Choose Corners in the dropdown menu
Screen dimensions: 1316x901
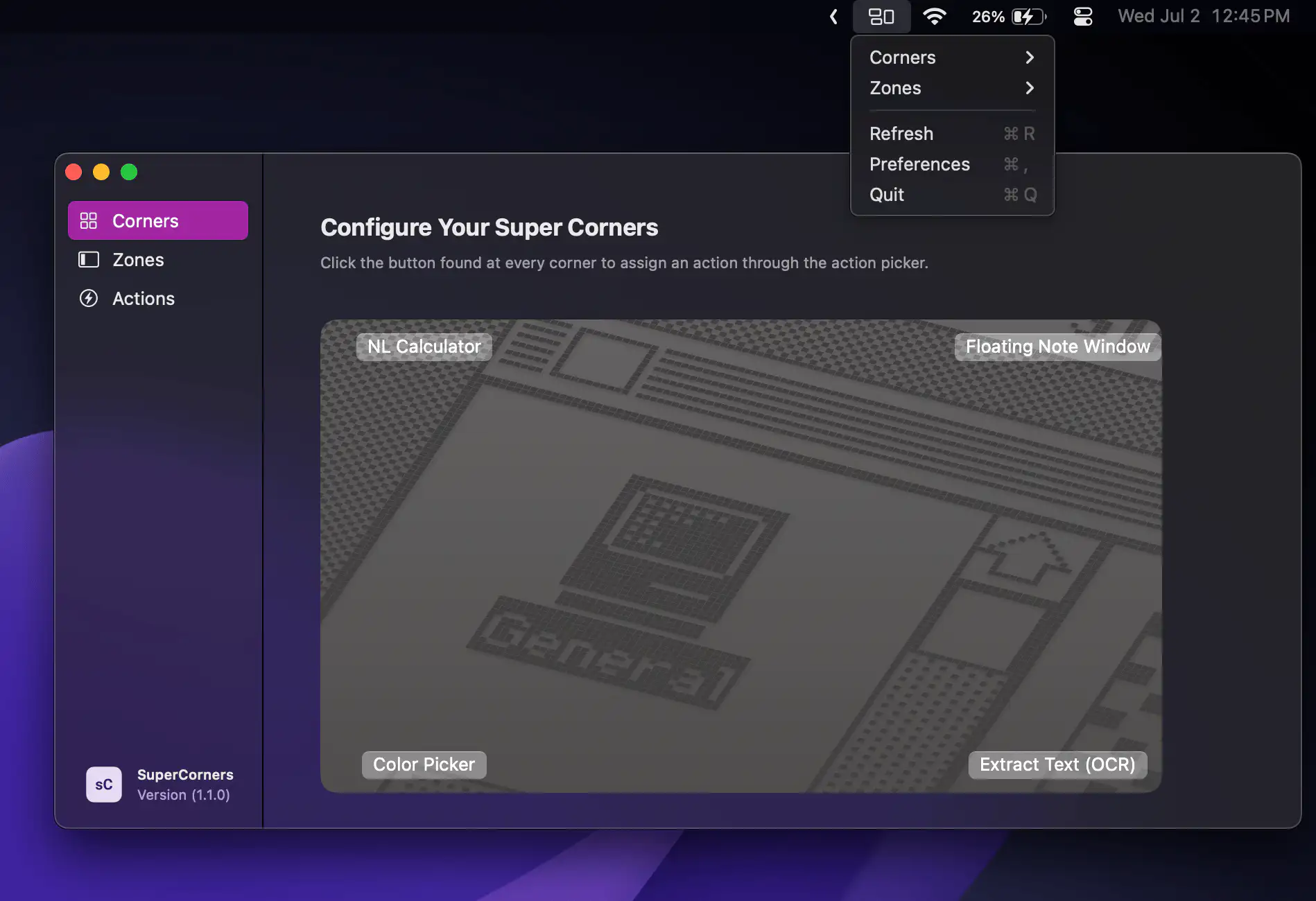(952, 58)
